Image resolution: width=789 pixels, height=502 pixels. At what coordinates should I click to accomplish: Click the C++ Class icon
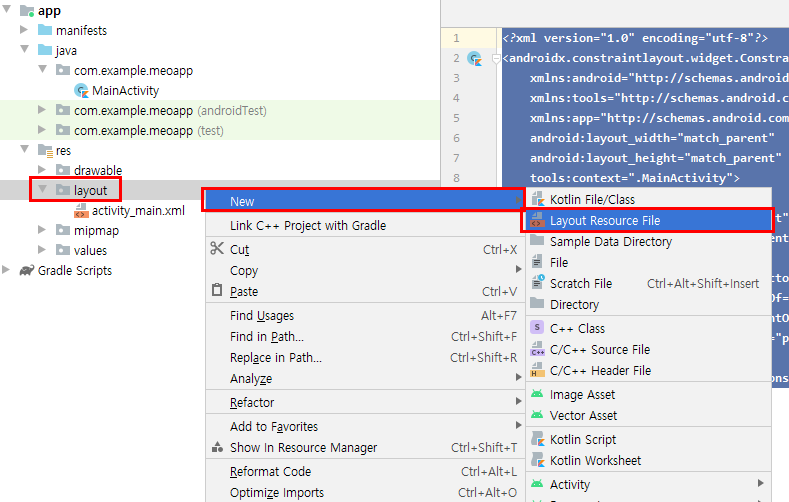click(537, 327)
